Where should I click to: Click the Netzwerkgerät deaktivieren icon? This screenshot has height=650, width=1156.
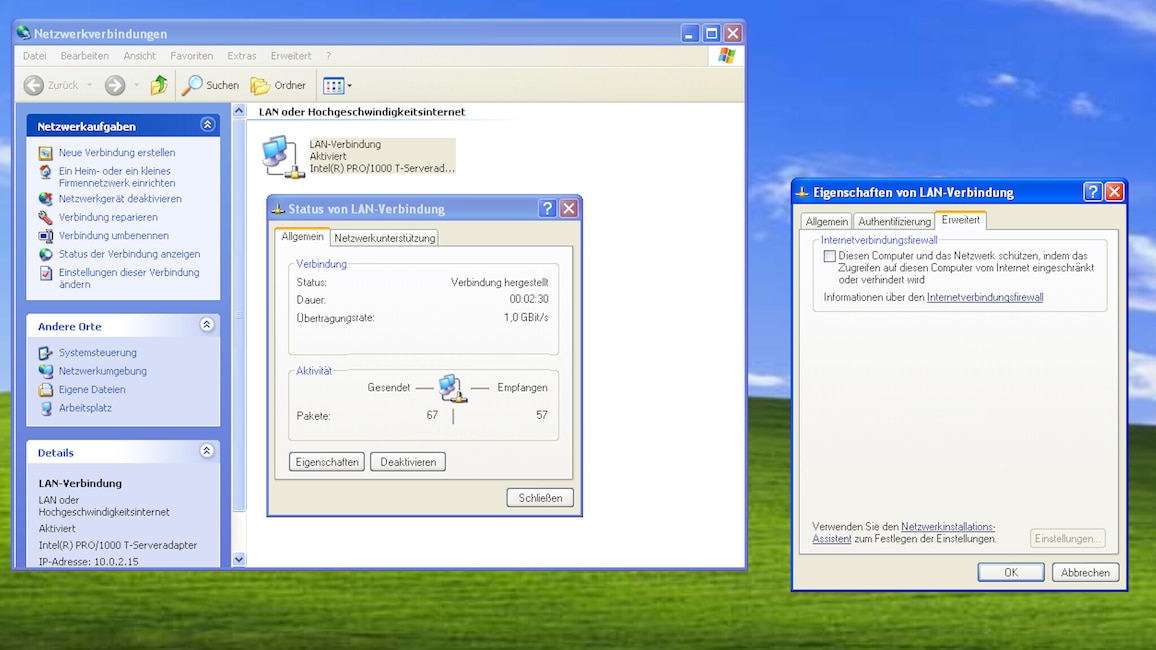[x=46, y=199]
